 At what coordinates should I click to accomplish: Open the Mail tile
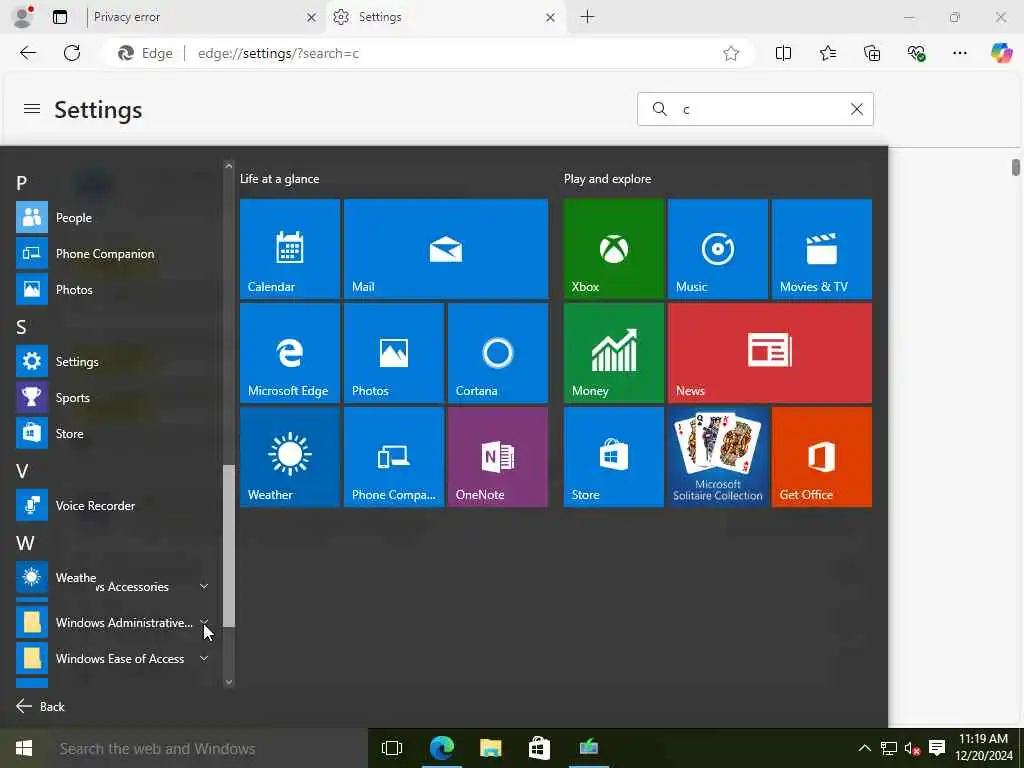pos(446,249)
